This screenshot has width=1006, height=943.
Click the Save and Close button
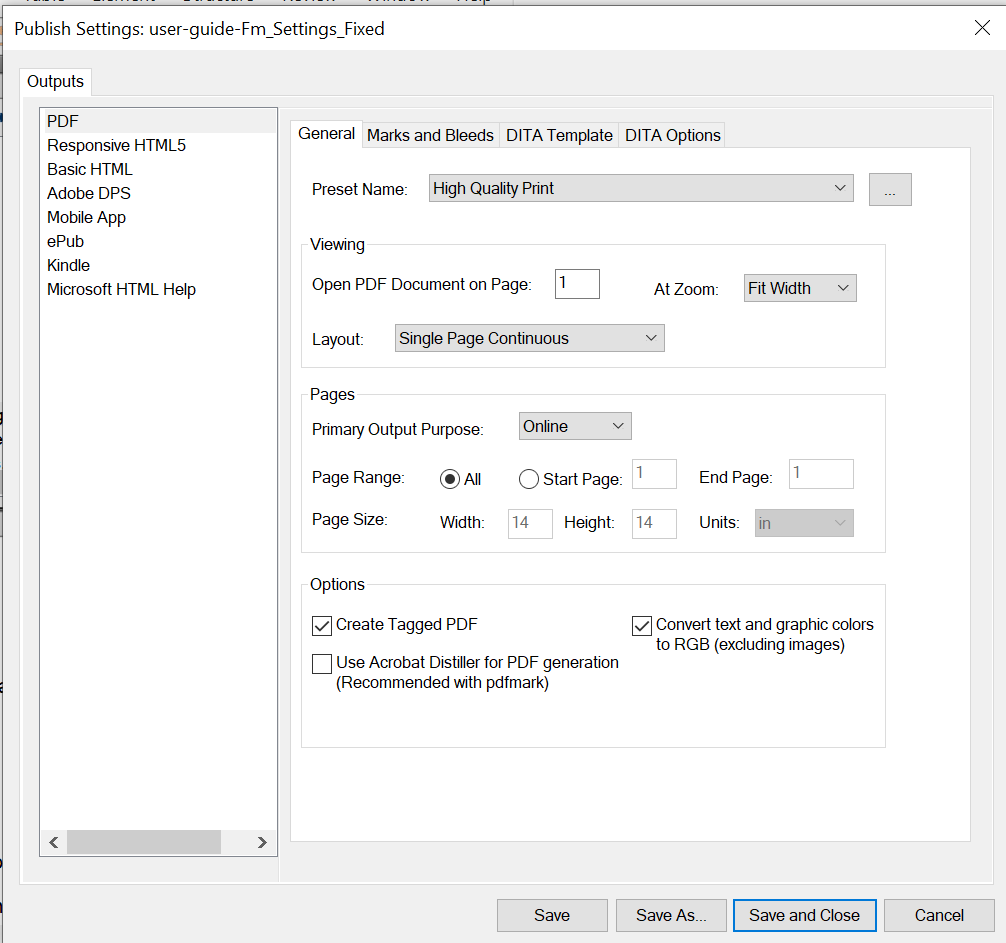(804, 915)
